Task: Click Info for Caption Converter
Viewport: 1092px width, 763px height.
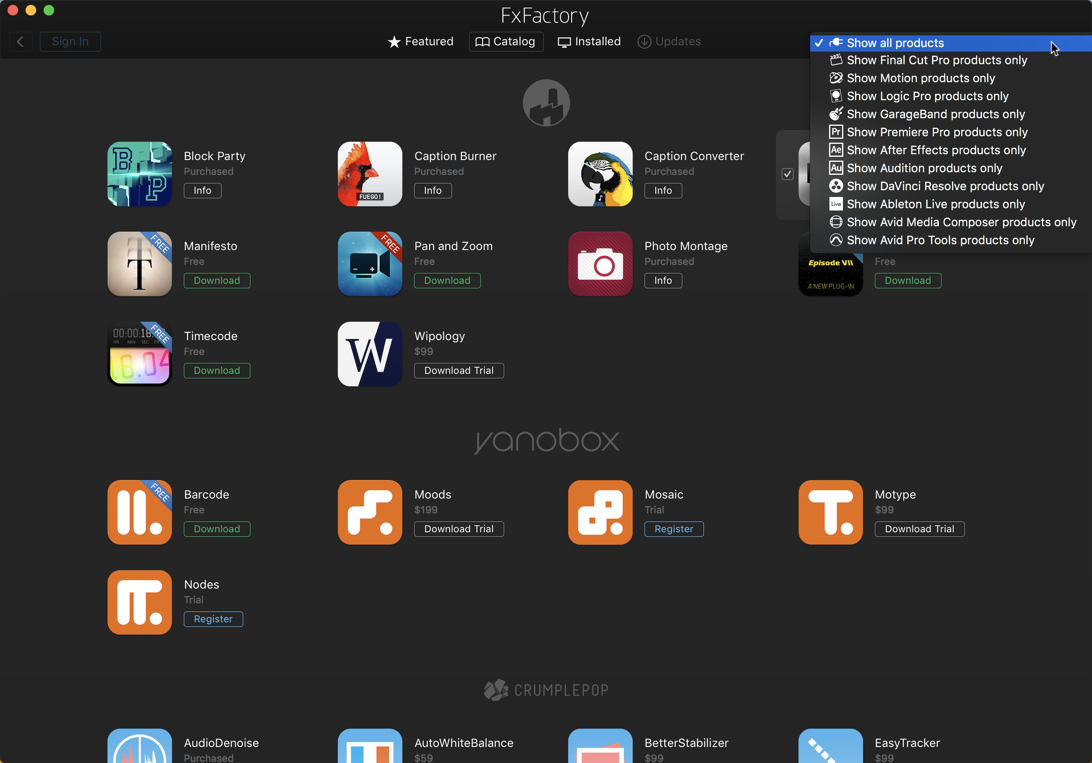Action: click(663, 191)
